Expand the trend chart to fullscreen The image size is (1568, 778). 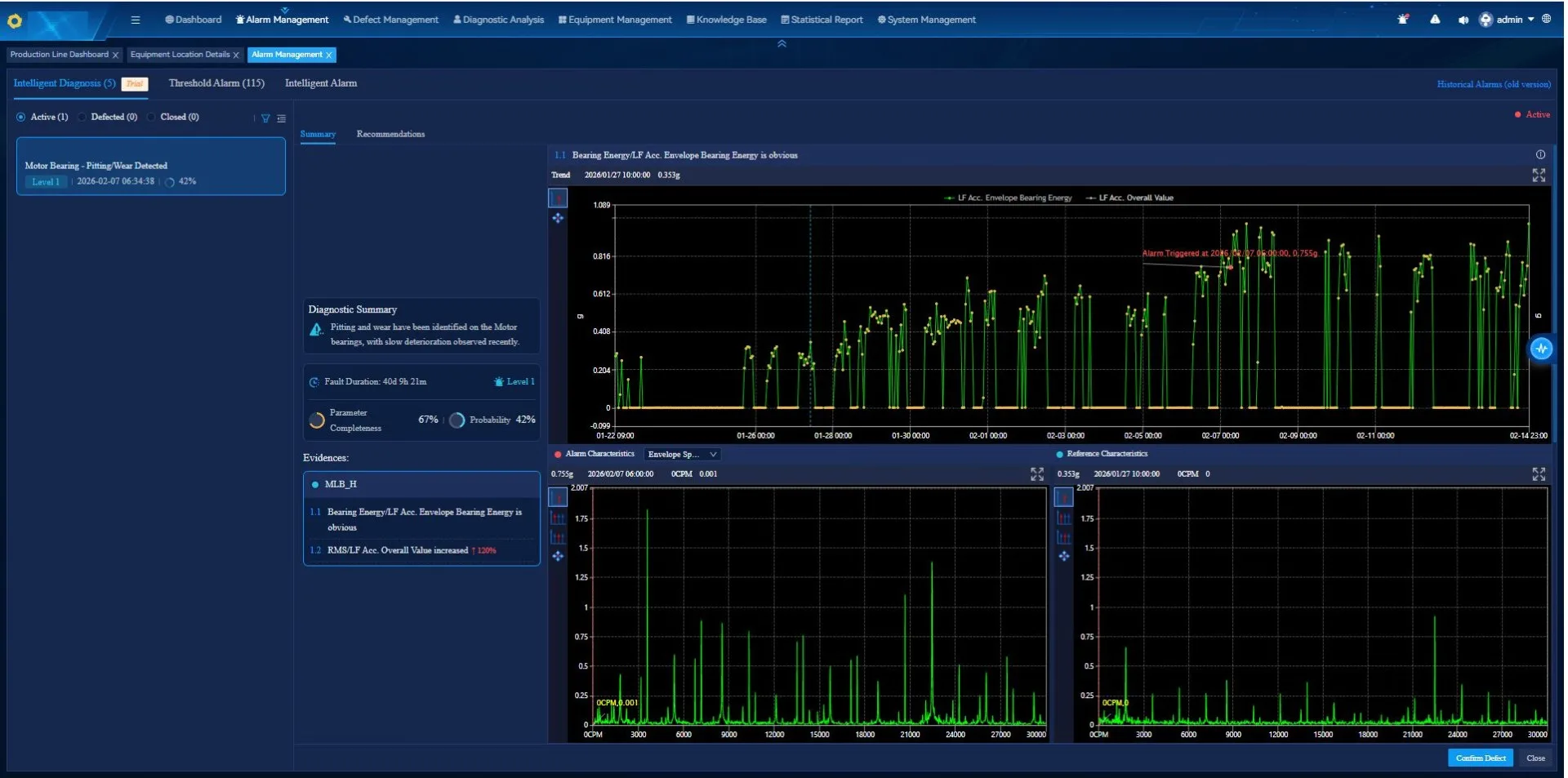(x=1539, y=176)
